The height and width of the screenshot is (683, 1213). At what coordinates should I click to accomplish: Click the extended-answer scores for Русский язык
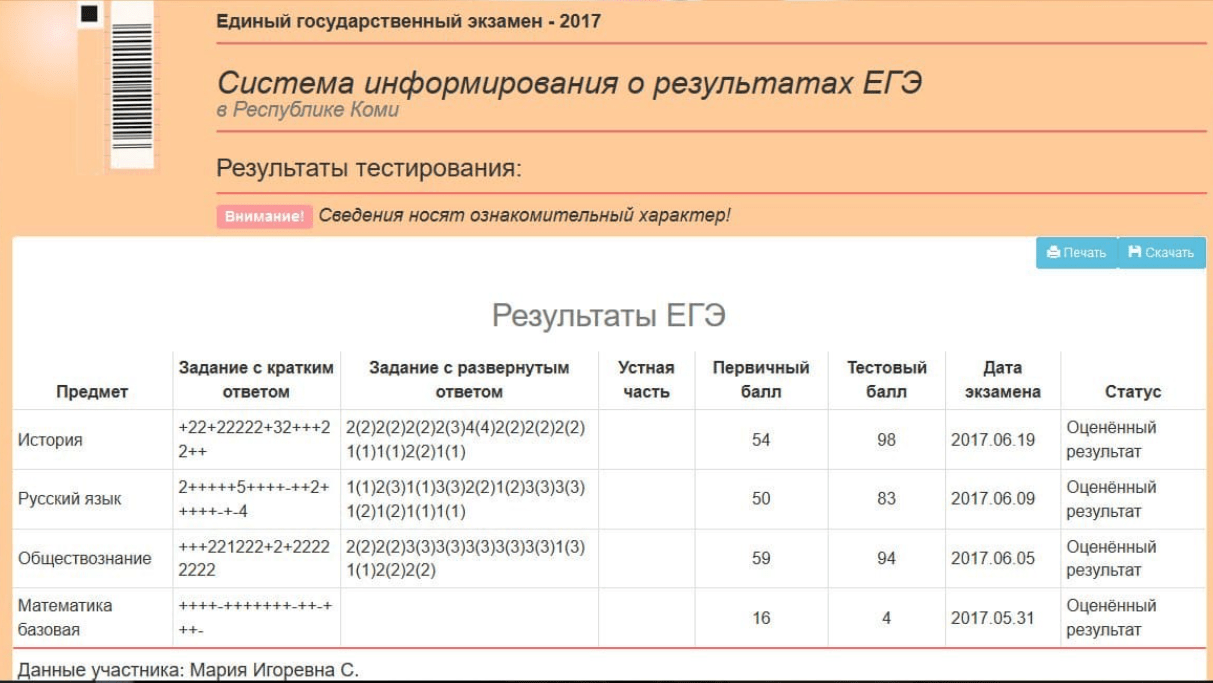(x=466, y=499)
